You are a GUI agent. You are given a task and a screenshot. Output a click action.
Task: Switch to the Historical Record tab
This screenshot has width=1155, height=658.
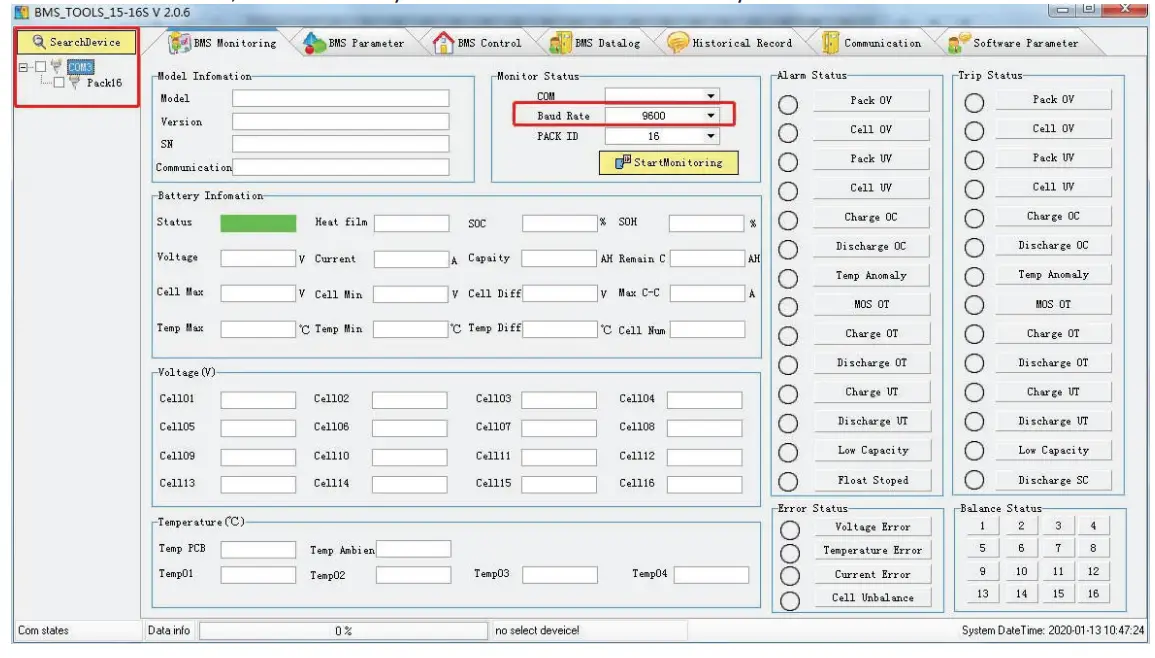pyautogui.click(x=741, y=43)
